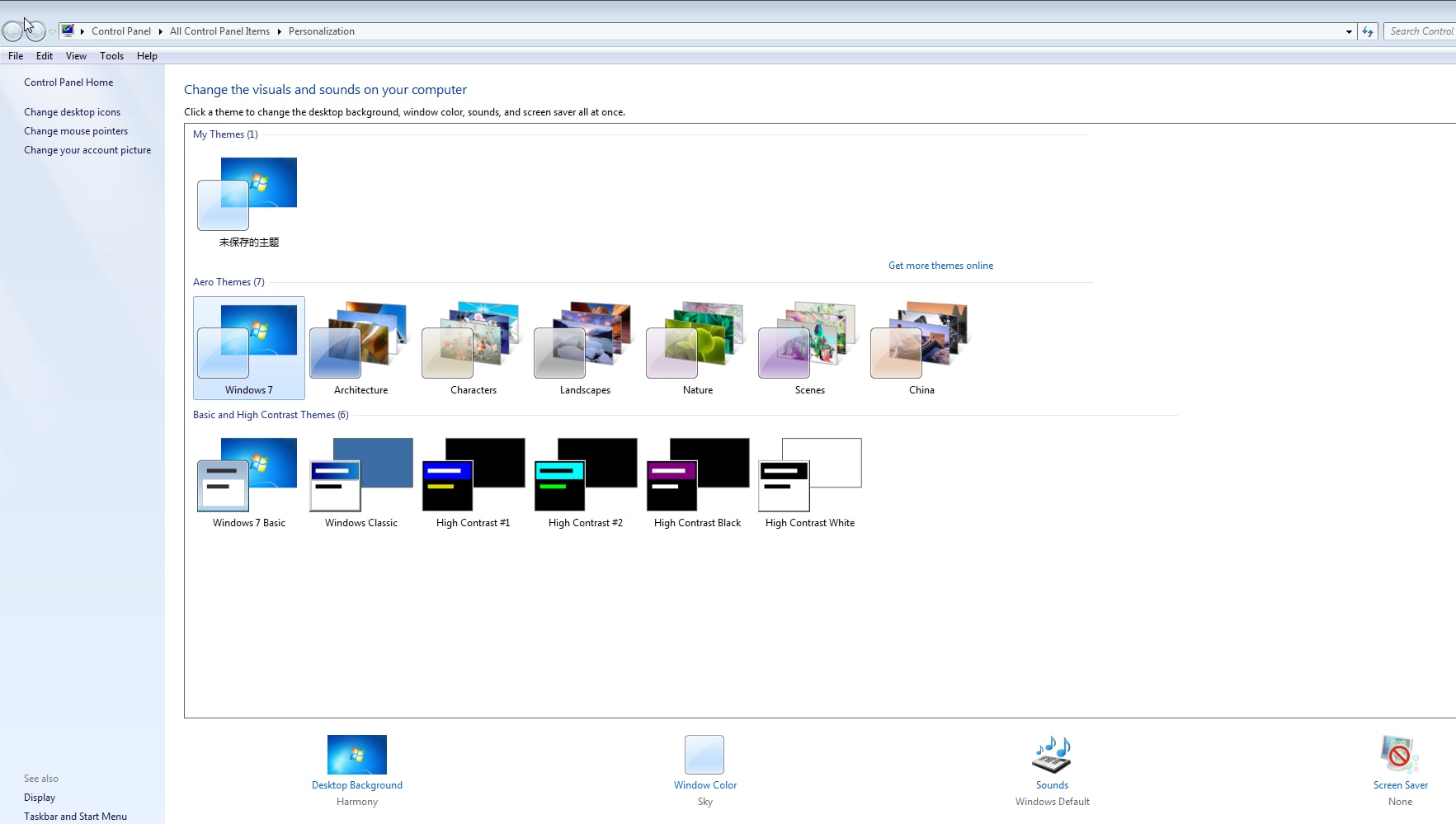Viewport: 1456px width, 824px height.
Task: Go to Control Panel Home
Action: [x=68, y=82]
